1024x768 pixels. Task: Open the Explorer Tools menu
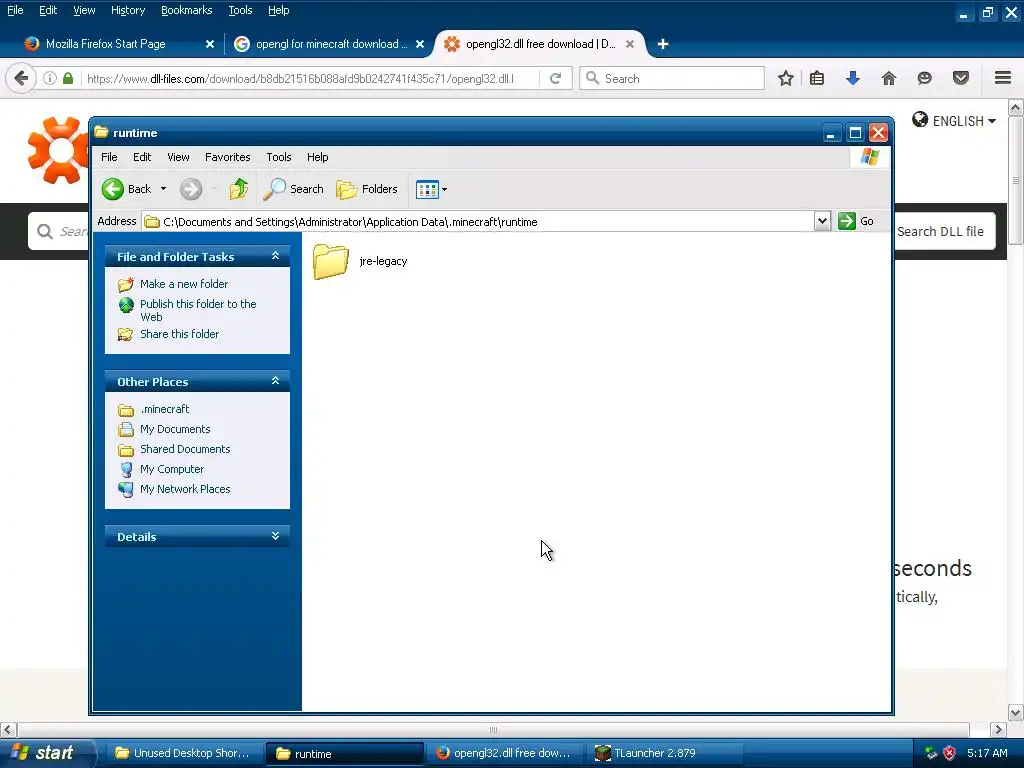278,157
